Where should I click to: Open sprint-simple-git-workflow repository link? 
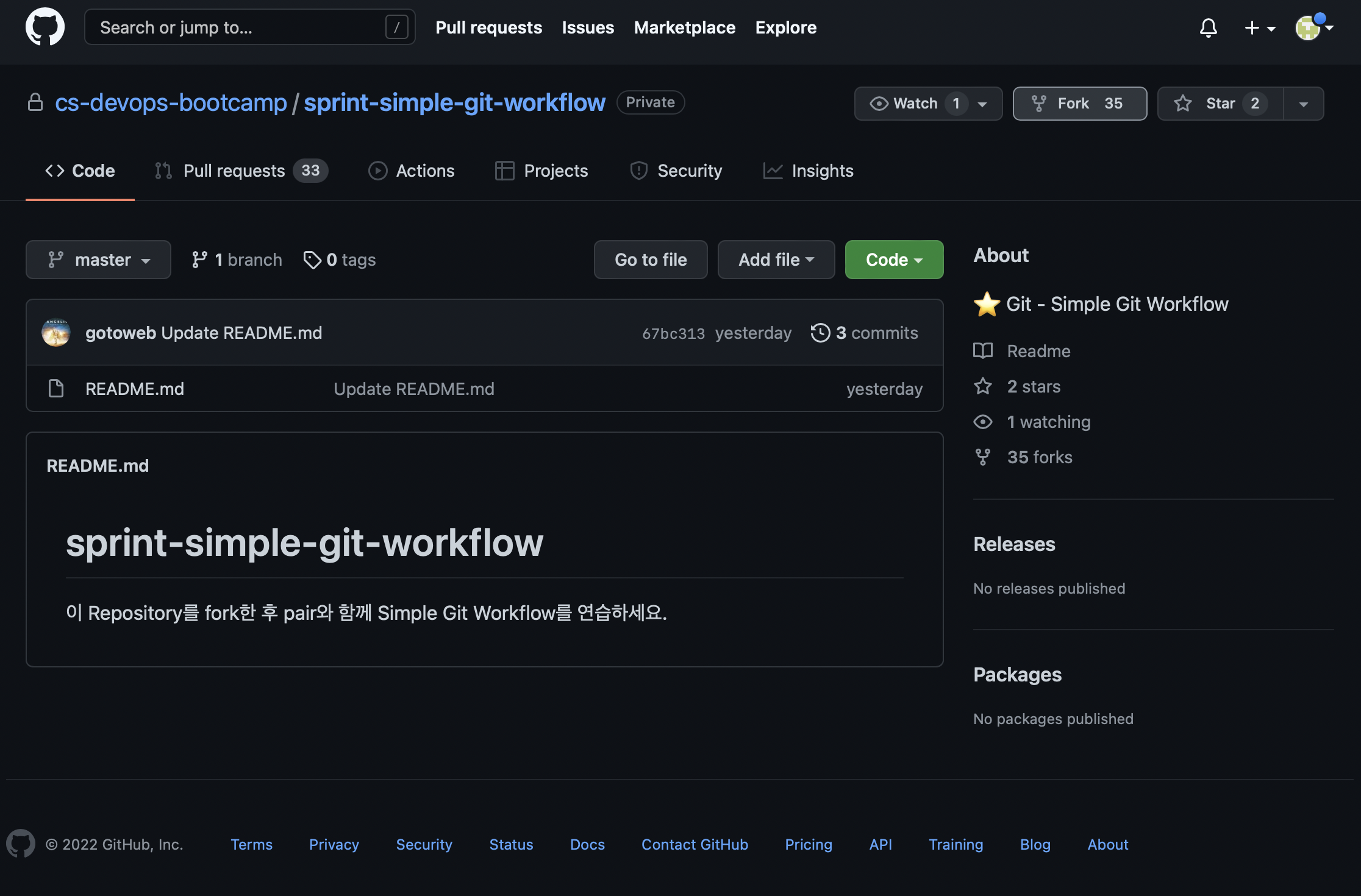(x=454, y=102)
